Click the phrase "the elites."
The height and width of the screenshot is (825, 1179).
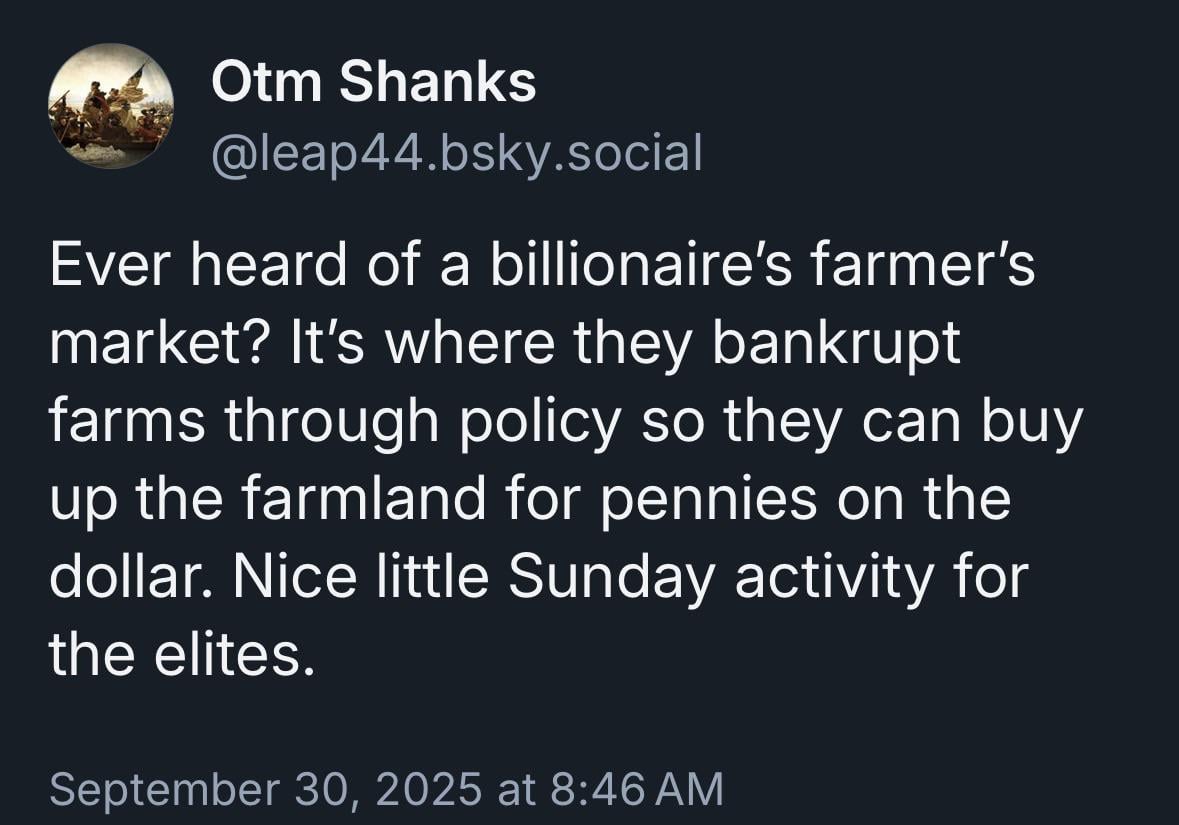click(x=181, y=654)
